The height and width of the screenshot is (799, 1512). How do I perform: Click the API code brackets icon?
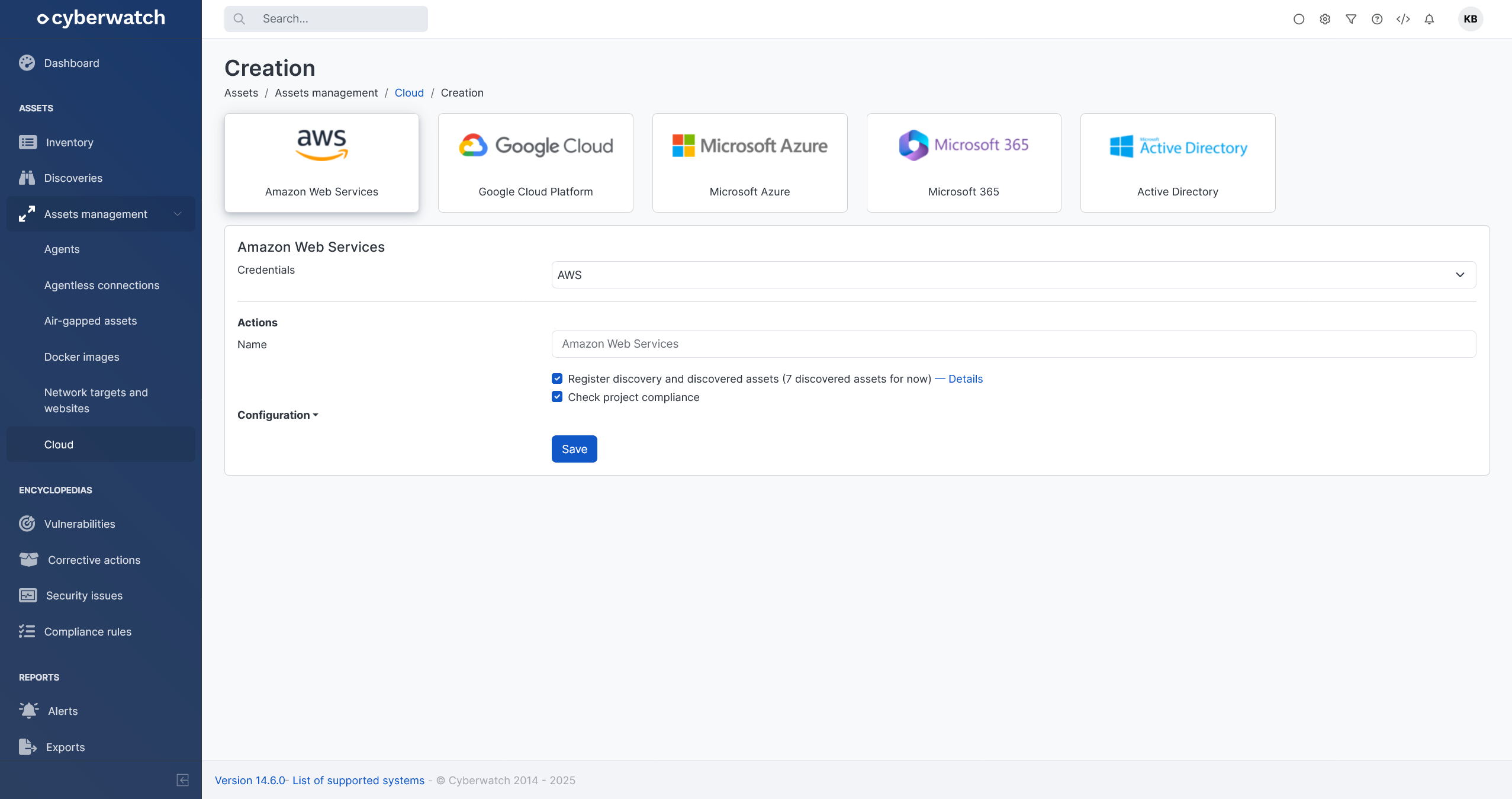click(x=1403, y=19)
